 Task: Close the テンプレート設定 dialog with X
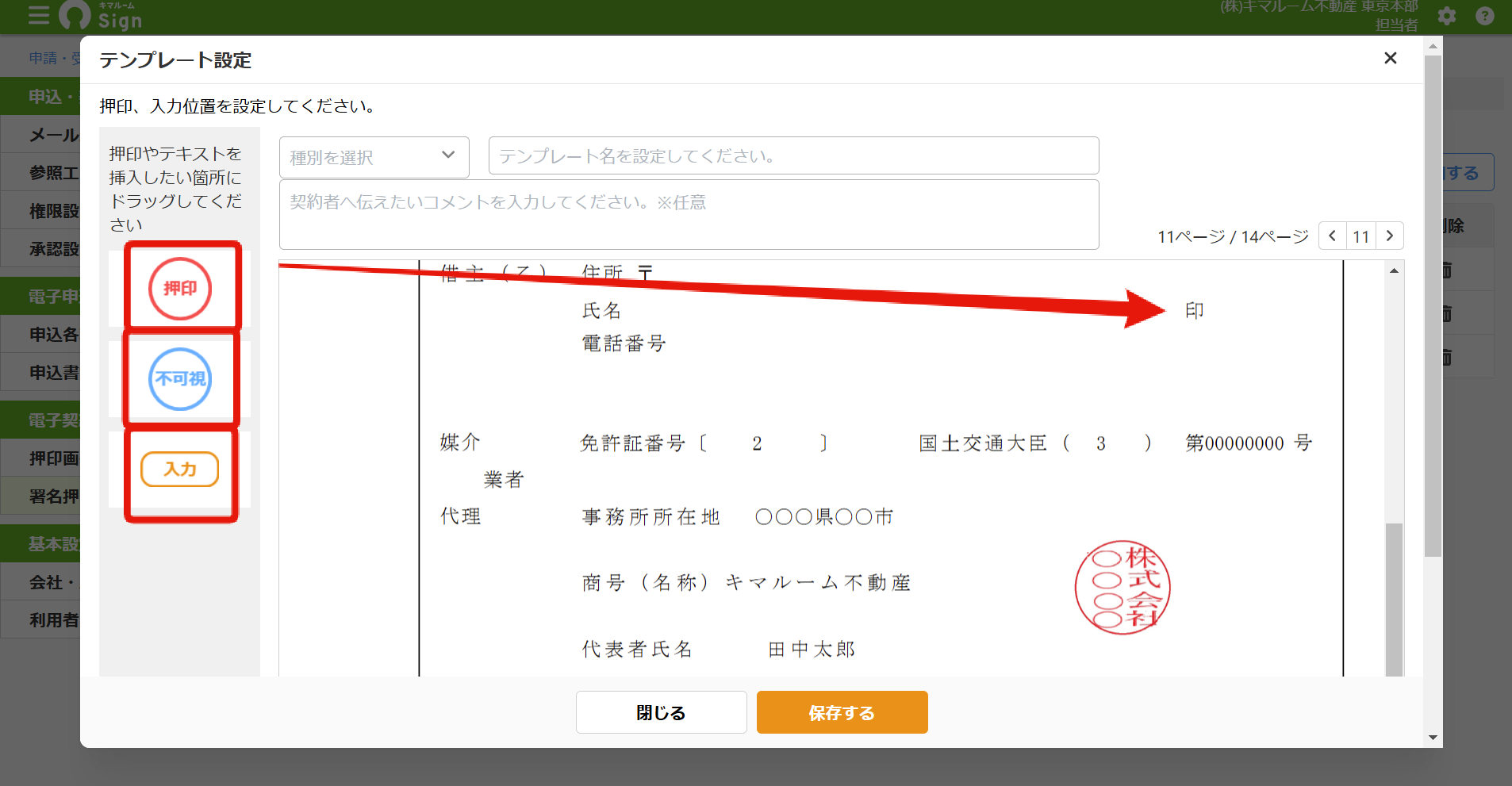1390,58
